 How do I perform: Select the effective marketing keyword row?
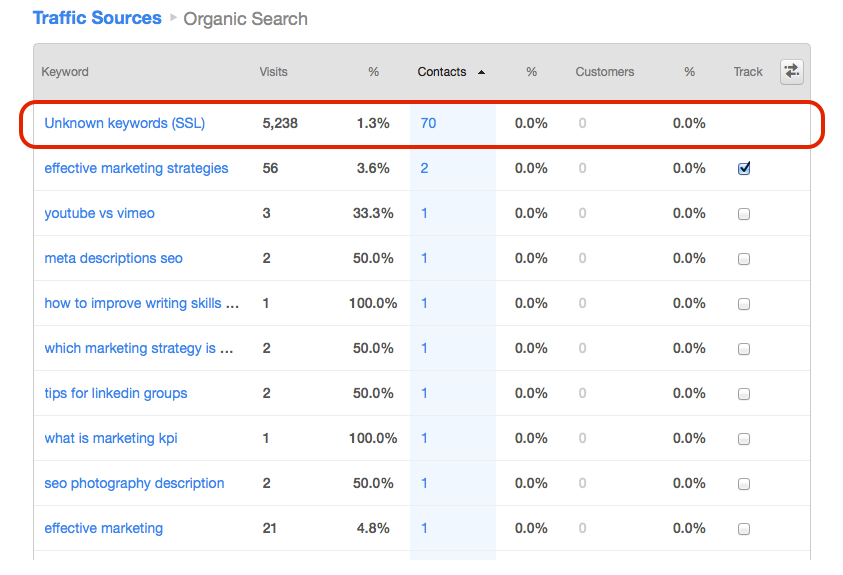[x=422, y=528]
